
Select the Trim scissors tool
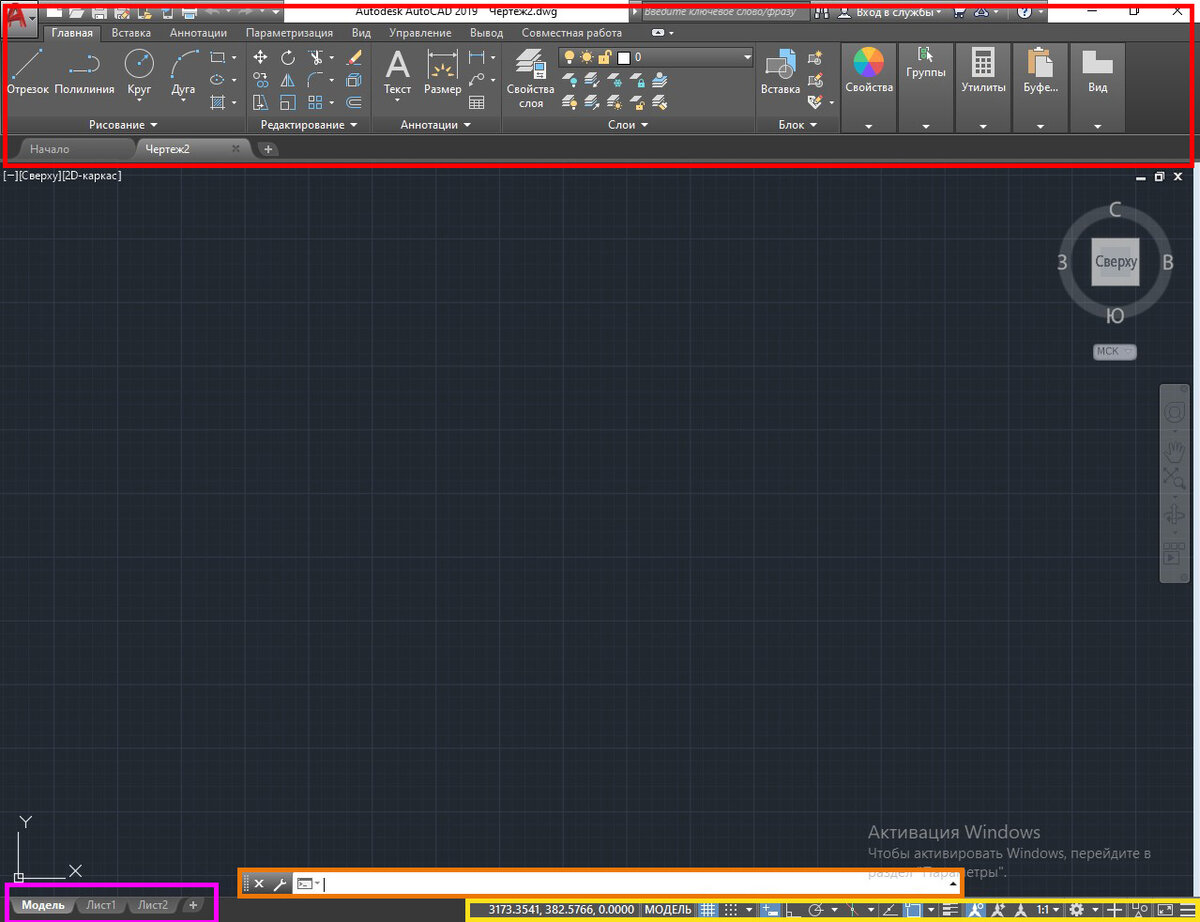316,58
